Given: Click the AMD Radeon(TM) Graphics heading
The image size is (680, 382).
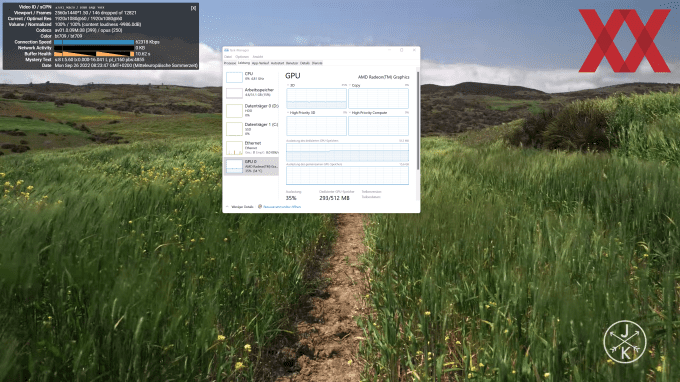Looking at the screenshot, I should click(383, 77).
